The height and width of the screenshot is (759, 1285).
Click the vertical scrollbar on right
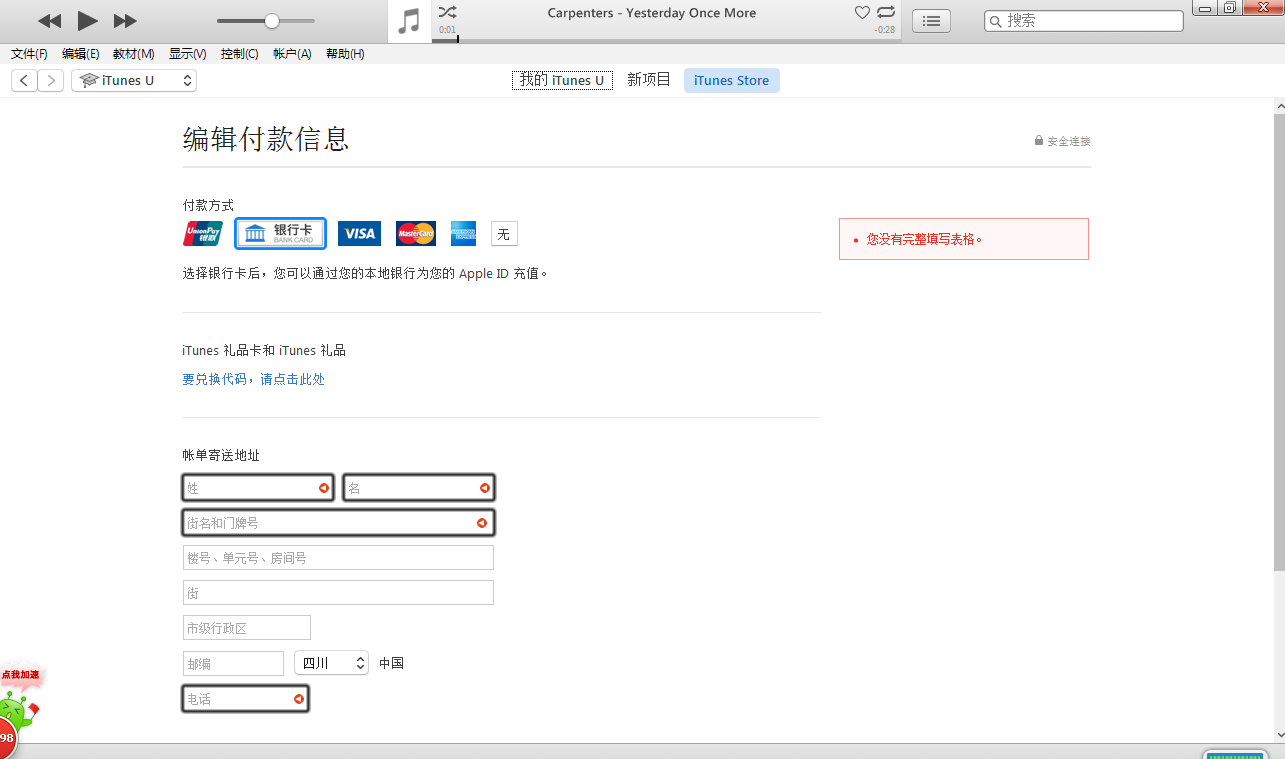coord(1279,340)
